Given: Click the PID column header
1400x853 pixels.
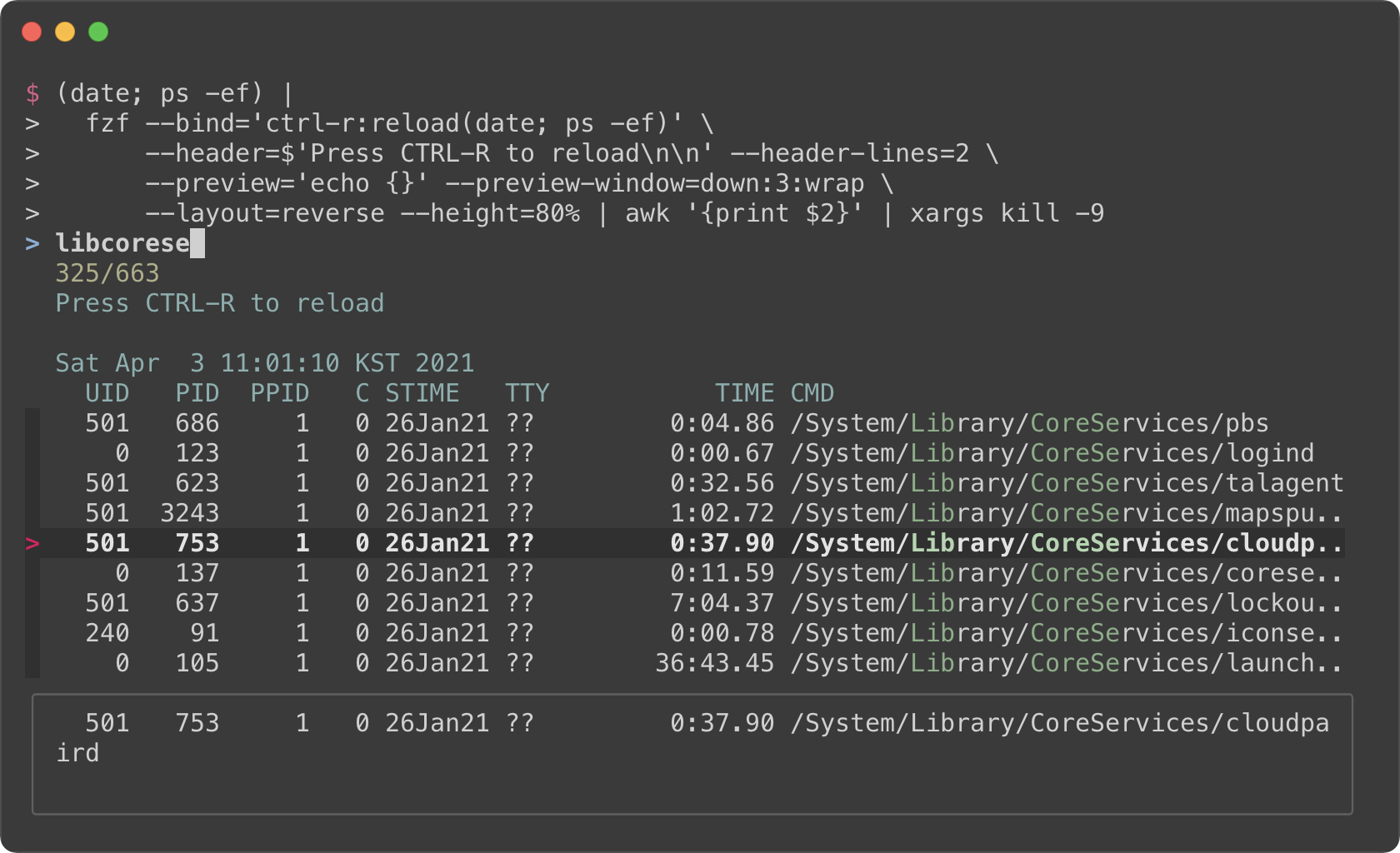Looking at the screenshot, I should [197, 393].
